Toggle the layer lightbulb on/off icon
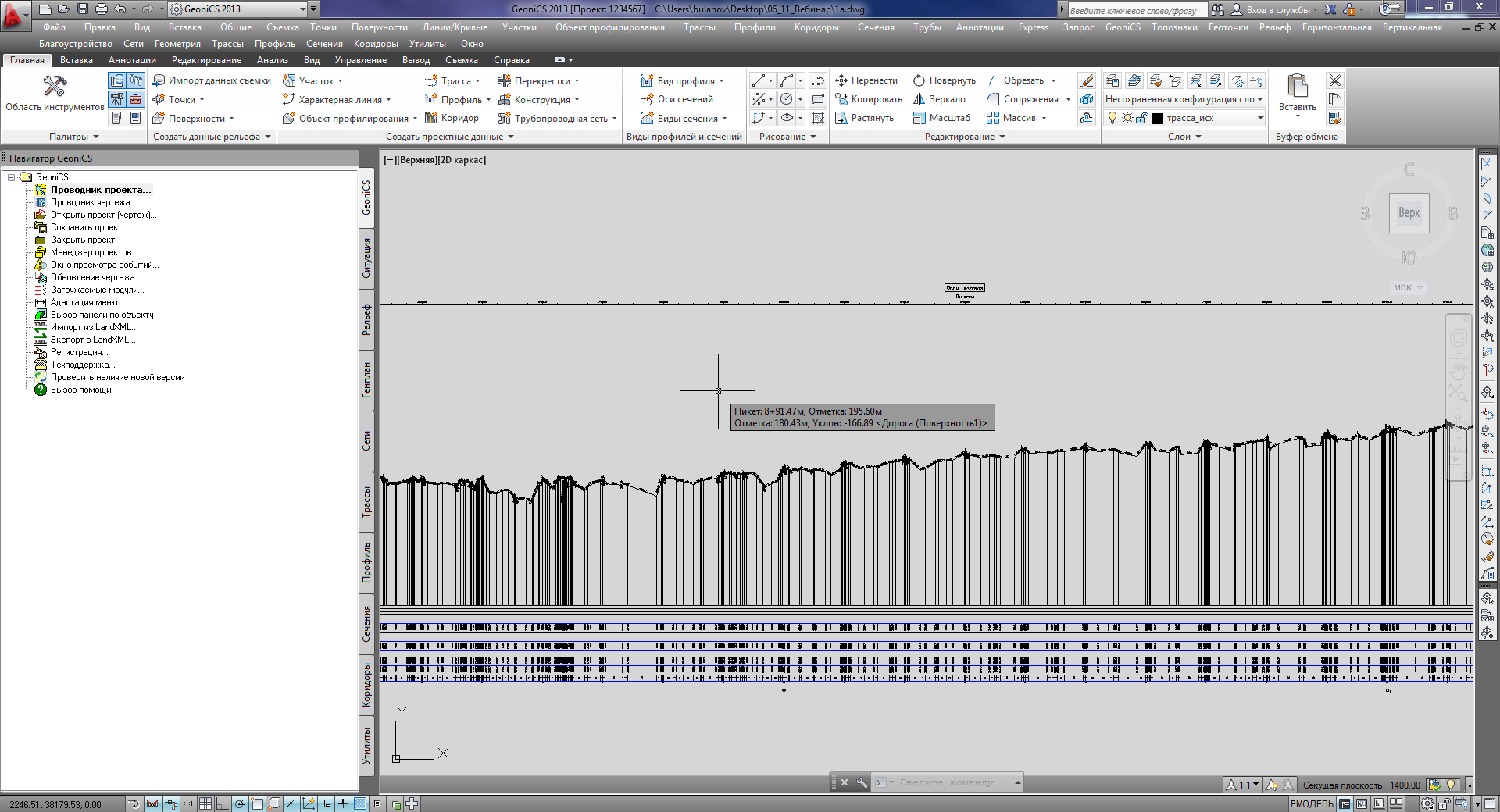Screen dimensions: 1500x812 click(x=1112, y=118)
